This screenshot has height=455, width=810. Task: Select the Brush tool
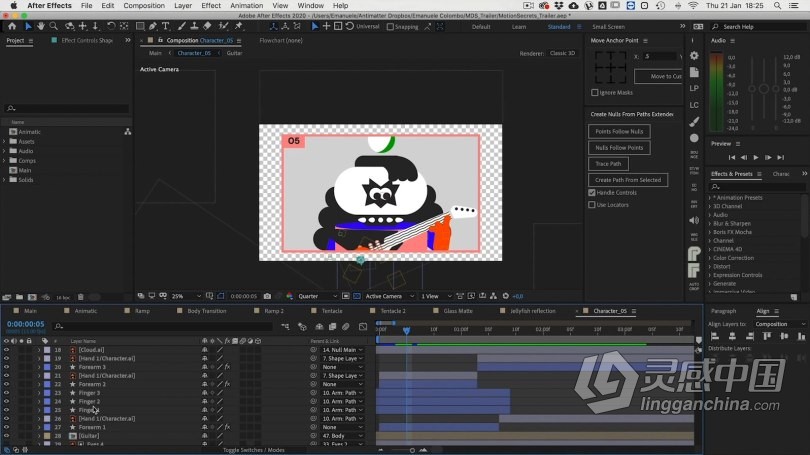(182, 26)
